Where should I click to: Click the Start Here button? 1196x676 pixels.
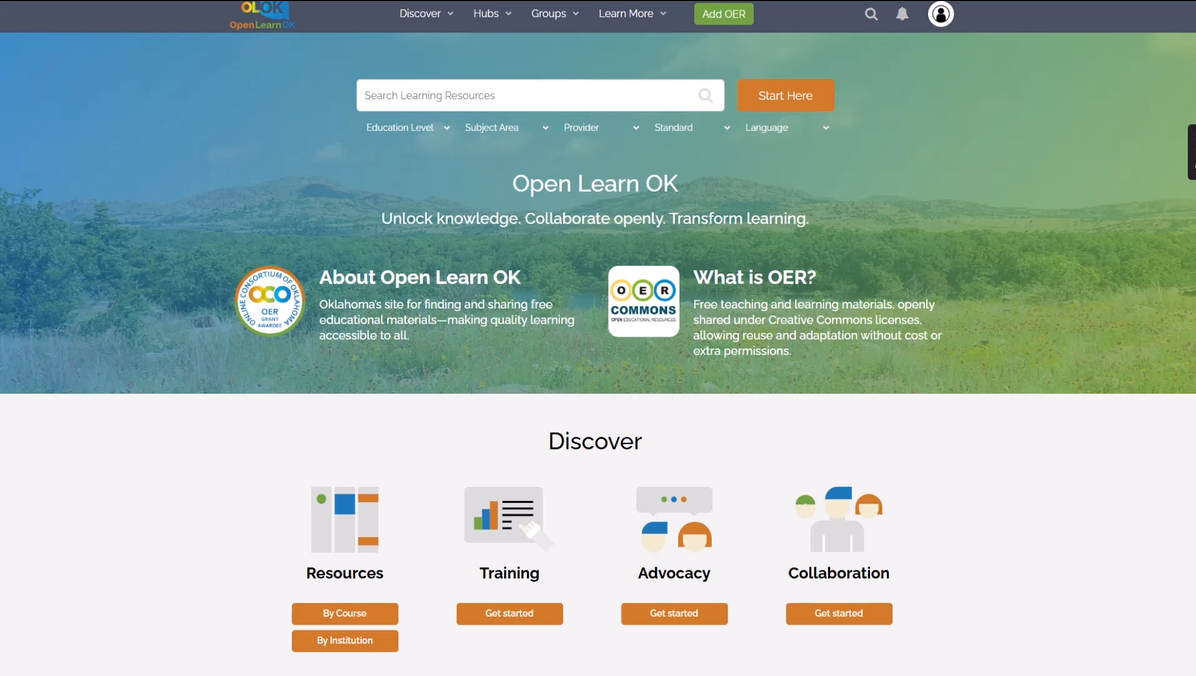pyautogui.click(x=786, y=95)
